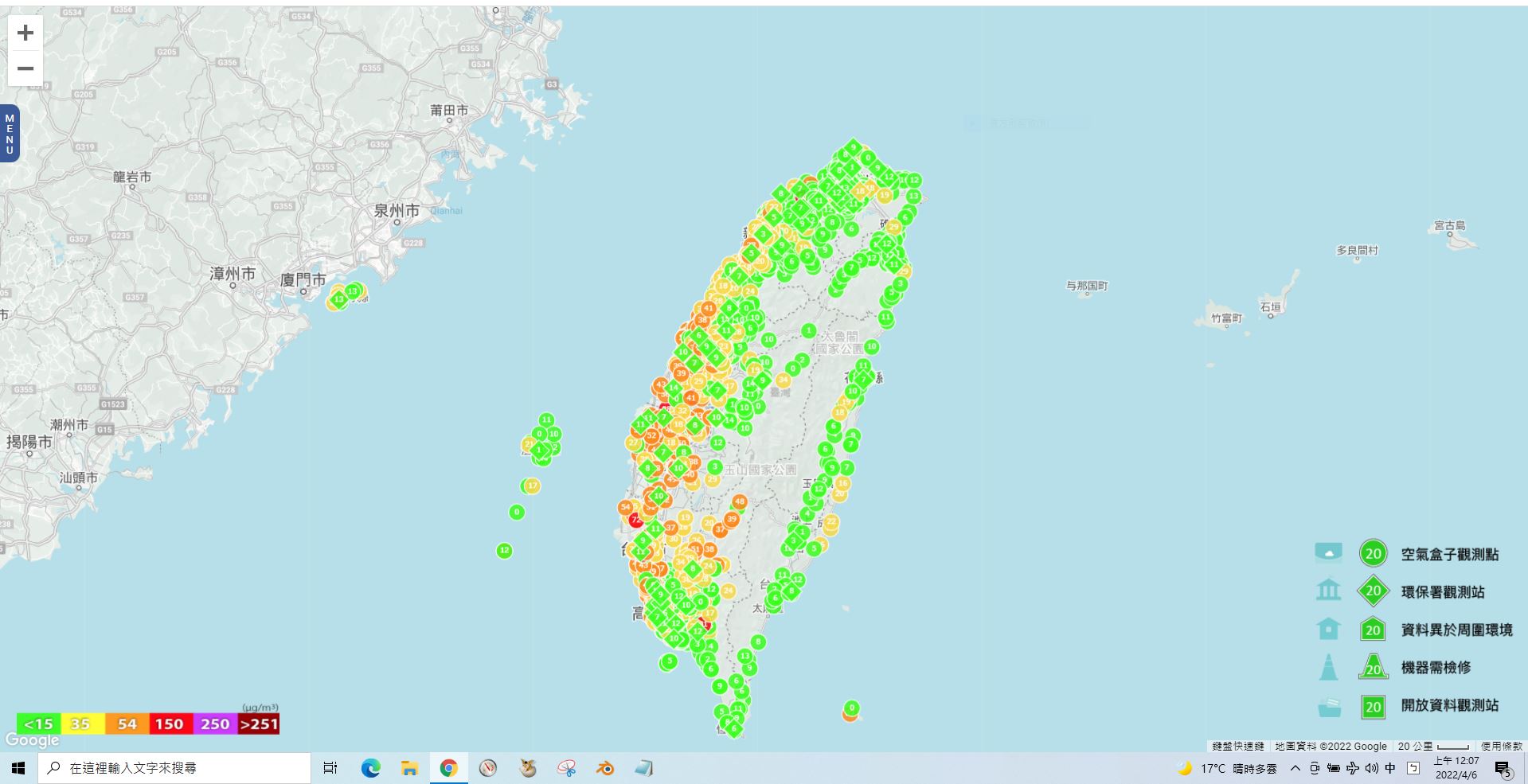Click the open data folder icon in the legend

(1328, 706)
